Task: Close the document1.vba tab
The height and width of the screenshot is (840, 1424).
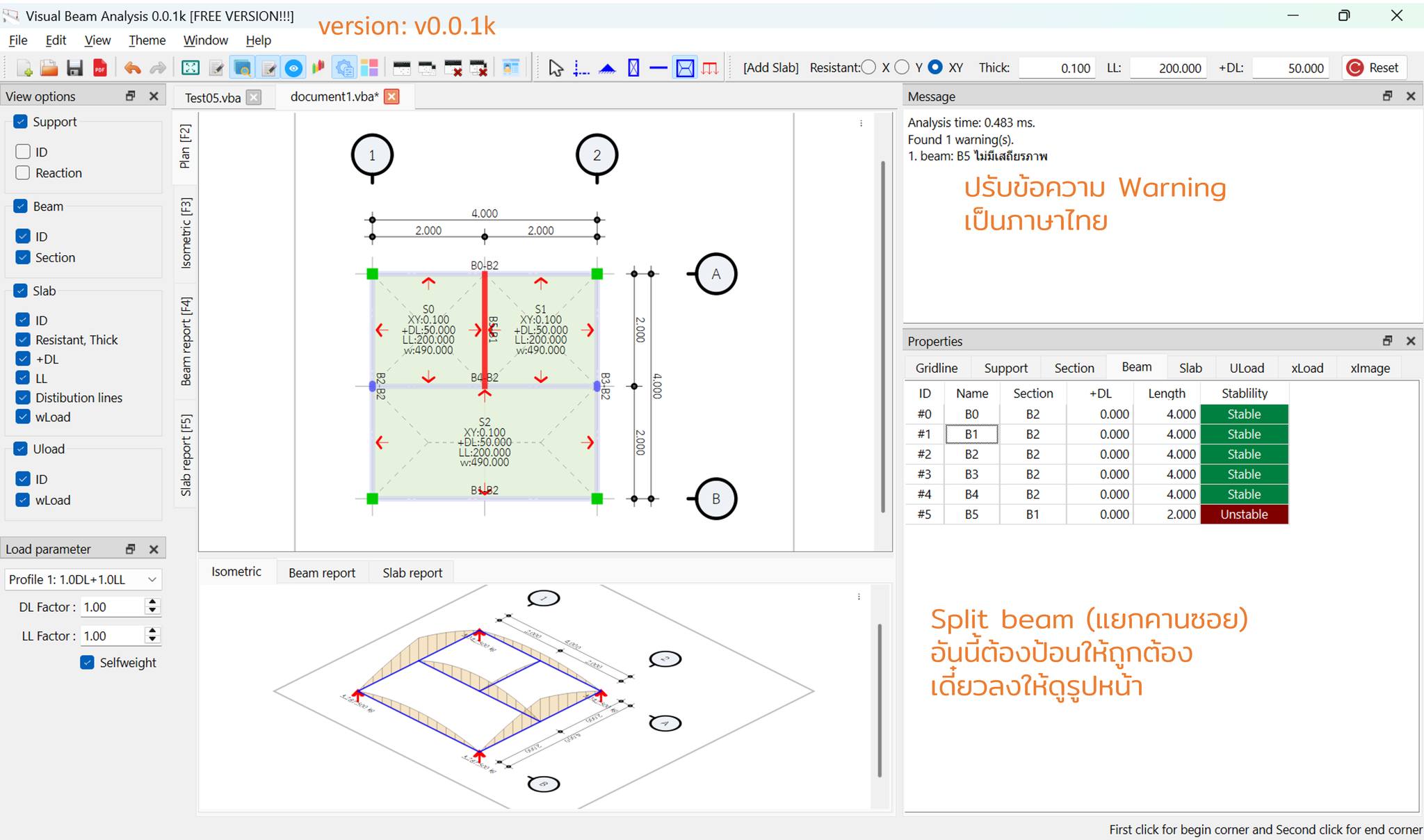Action: (392, 97)
